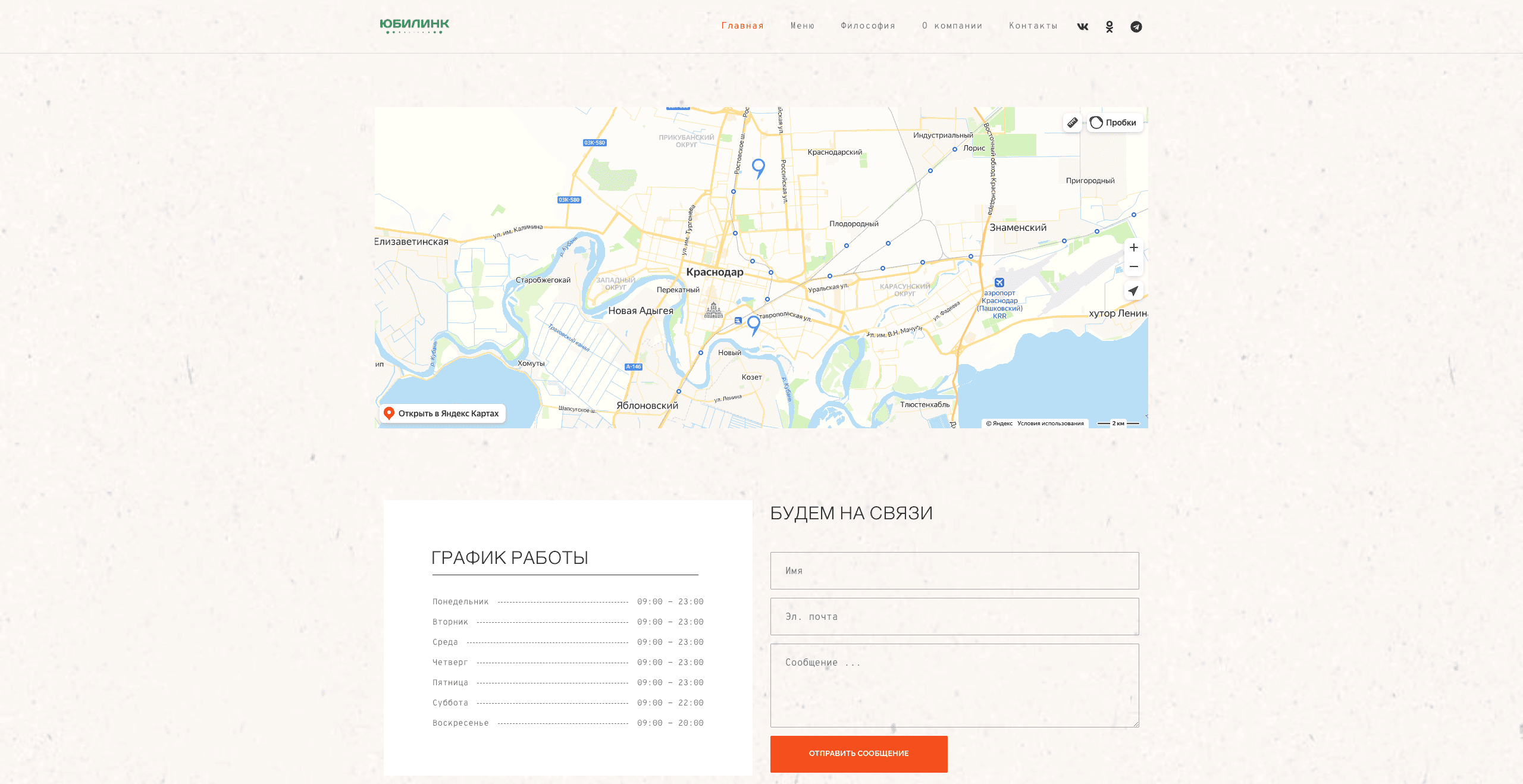Select the map ruler measurement tool
This screenshot has height=784, width=1523.
(x=1072, y=123)
